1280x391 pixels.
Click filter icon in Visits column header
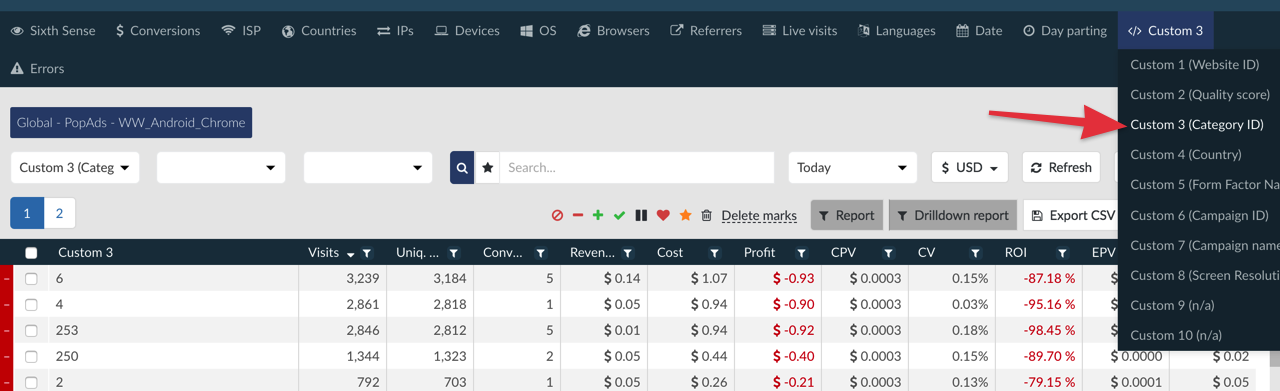coord(367,253)
